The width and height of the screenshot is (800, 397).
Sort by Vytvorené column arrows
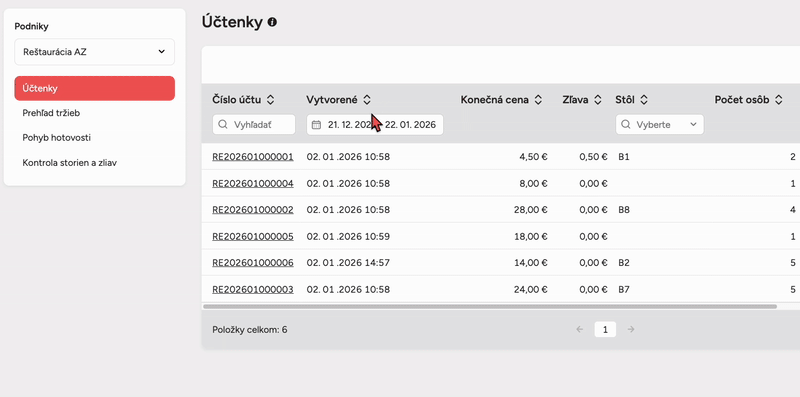(x=366, y=100)
